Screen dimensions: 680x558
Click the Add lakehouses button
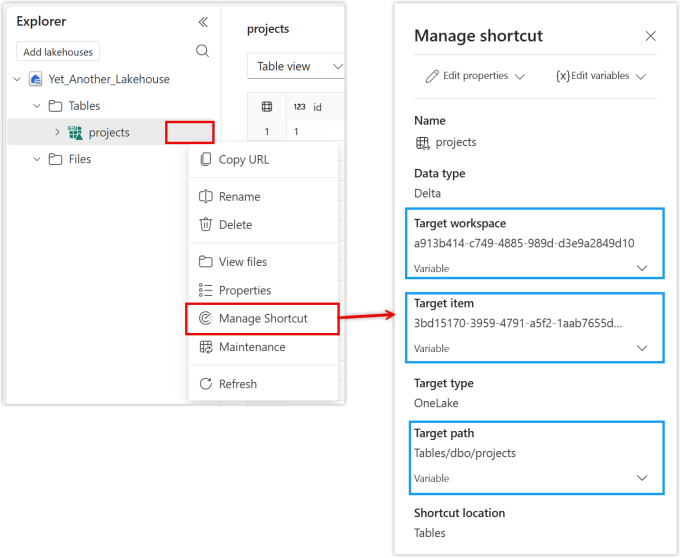point(58,52)
